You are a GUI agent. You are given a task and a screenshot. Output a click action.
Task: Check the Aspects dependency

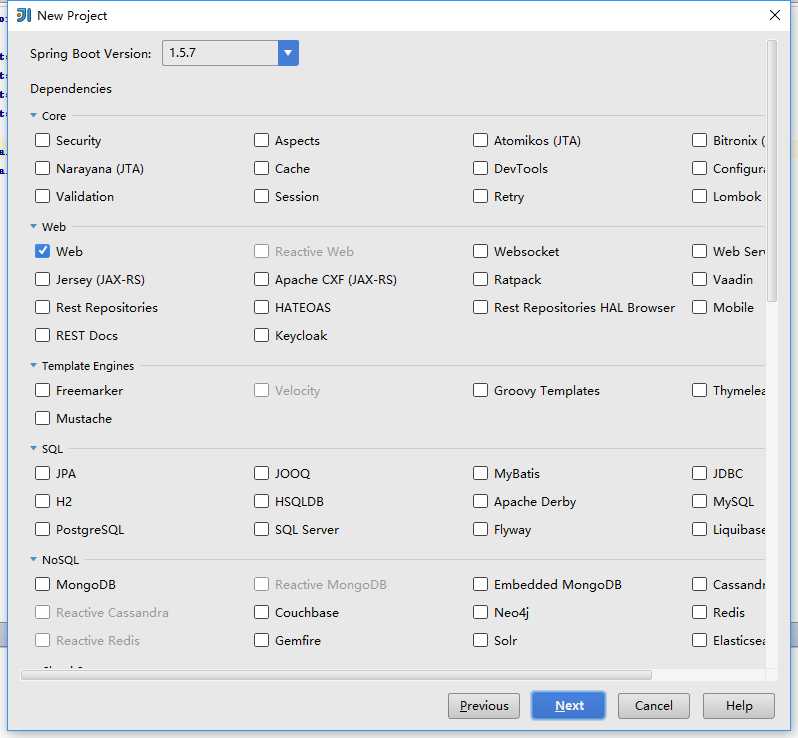click(261, 140)
